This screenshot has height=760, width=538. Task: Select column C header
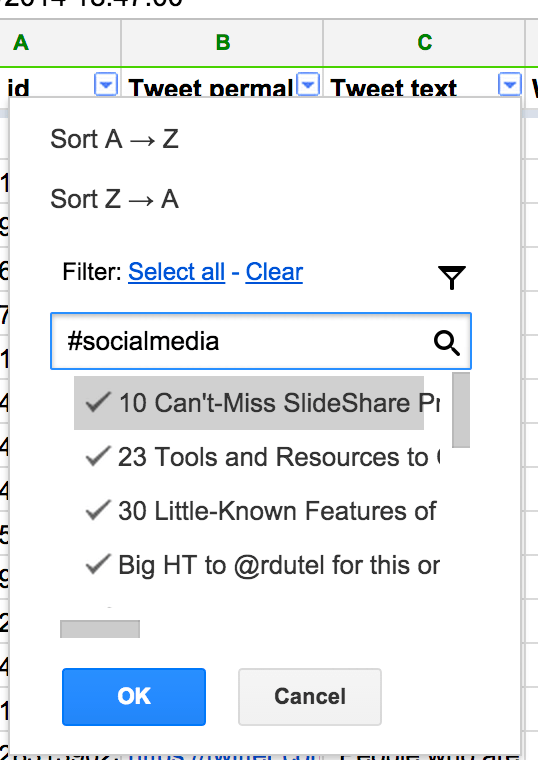click(424, 43)
